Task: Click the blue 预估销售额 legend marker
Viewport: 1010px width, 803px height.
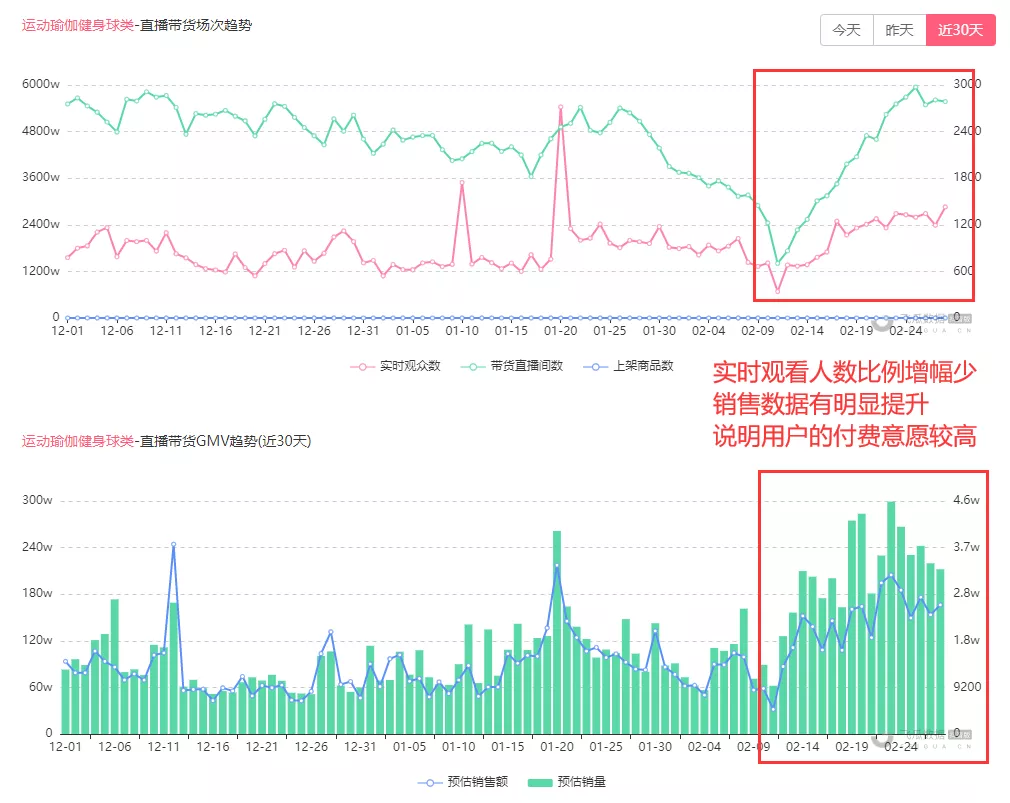Action: [x=430, y=782]
